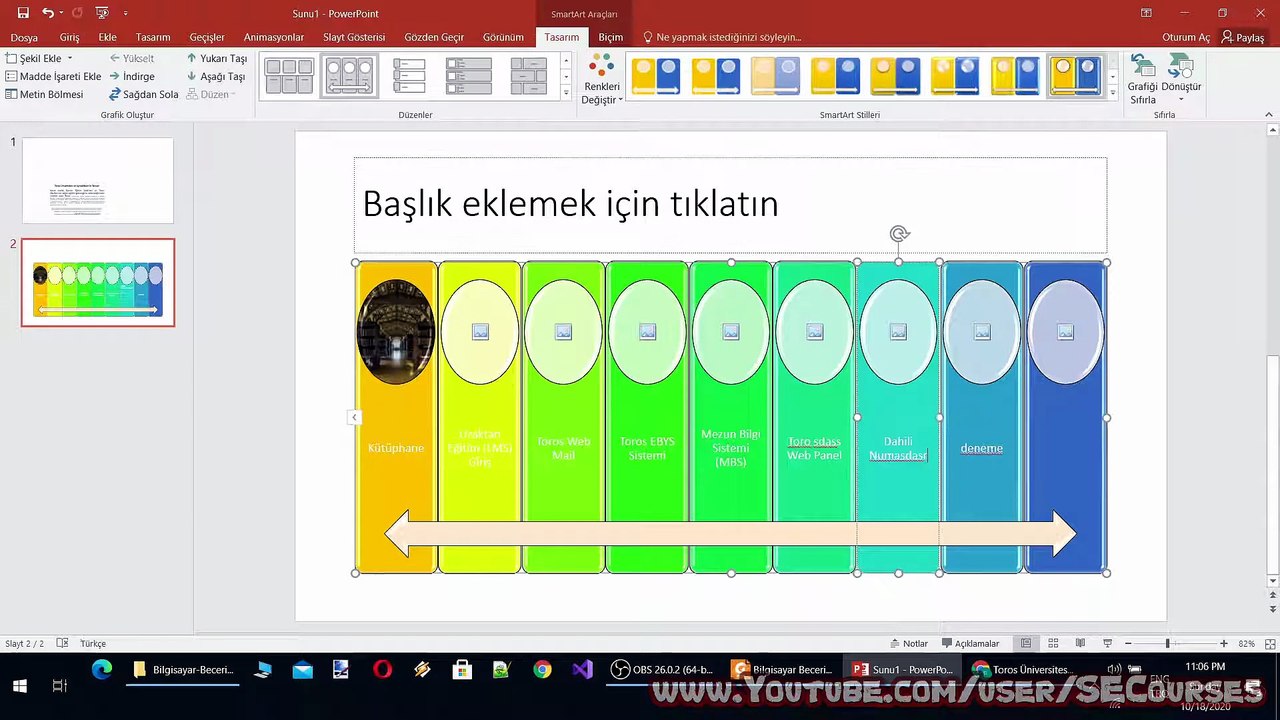Expand the Şekil Ekle dropdown arrow
Screen dimensions: 1280x720
click(x=69, y=59)
